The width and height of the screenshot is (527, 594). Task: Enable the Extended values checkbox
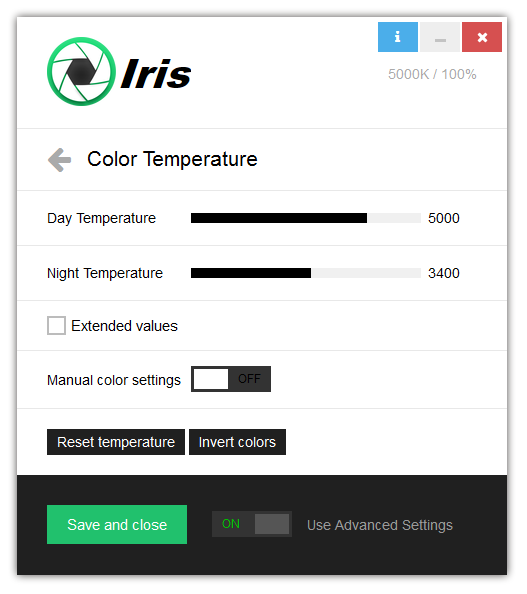tap(56, 326)
